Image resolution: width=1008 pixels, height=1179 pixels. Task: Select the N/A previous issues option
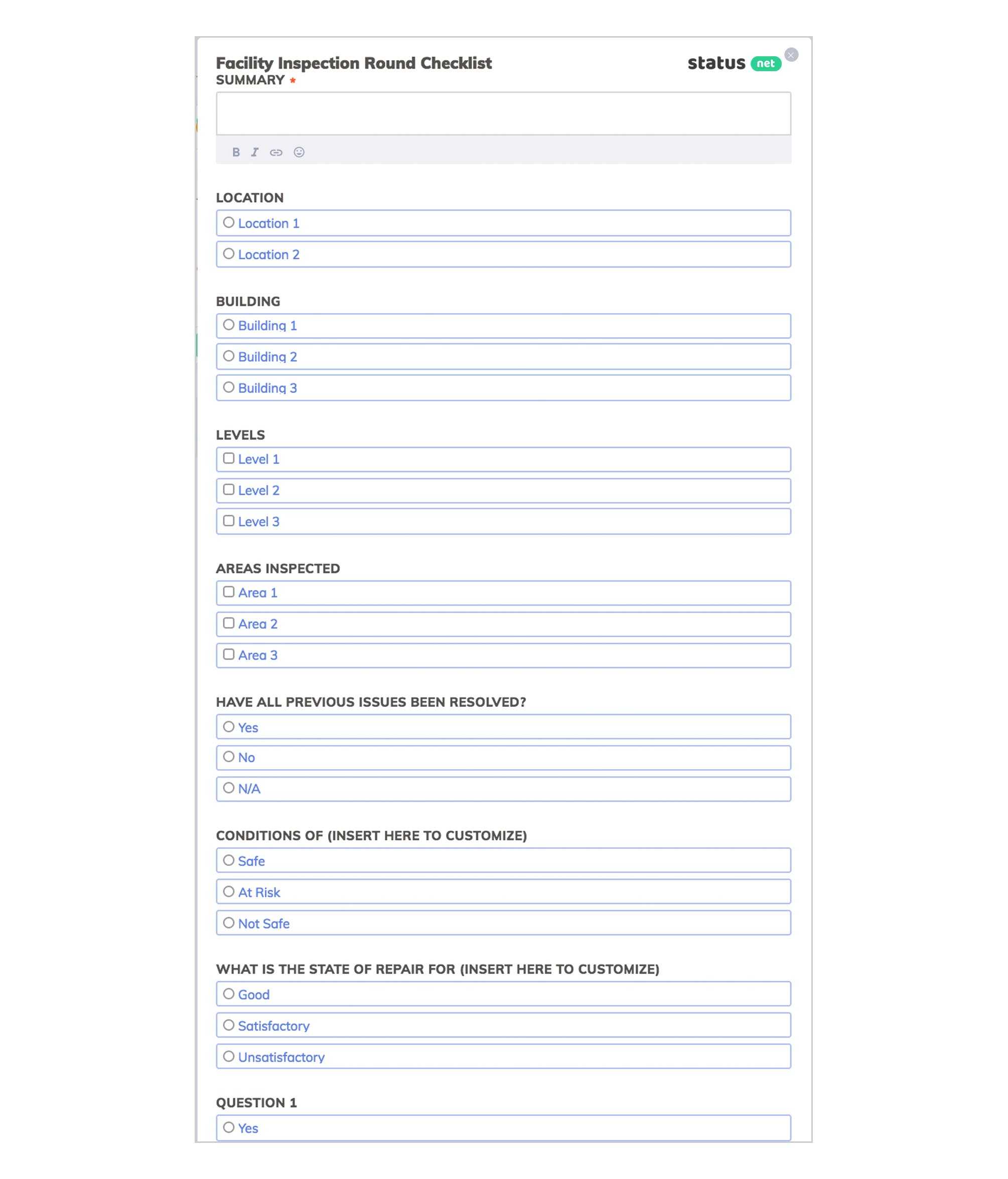tap(228, 788)
